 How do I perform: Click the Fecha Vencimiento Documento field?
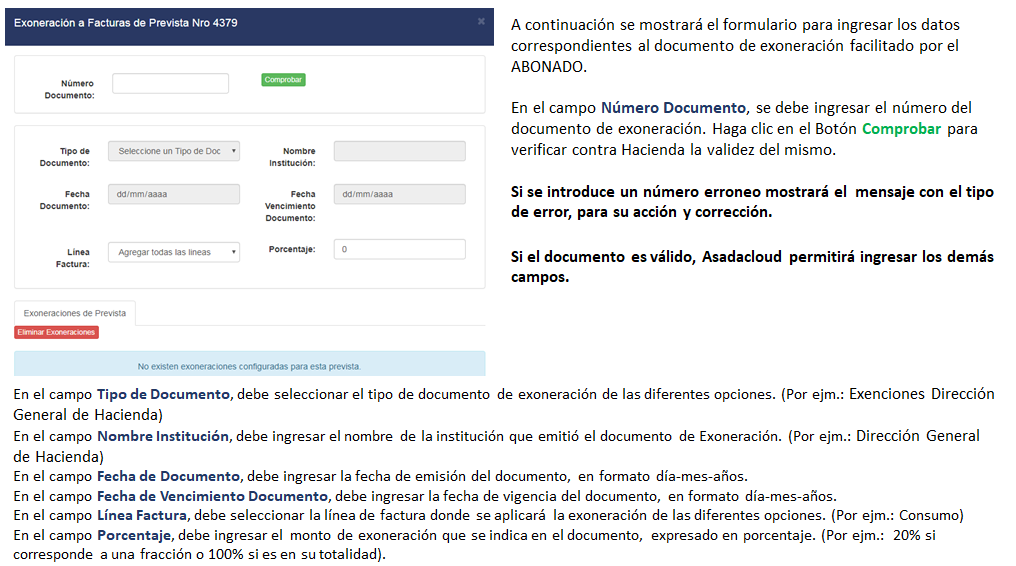click(x=399, y=194)
